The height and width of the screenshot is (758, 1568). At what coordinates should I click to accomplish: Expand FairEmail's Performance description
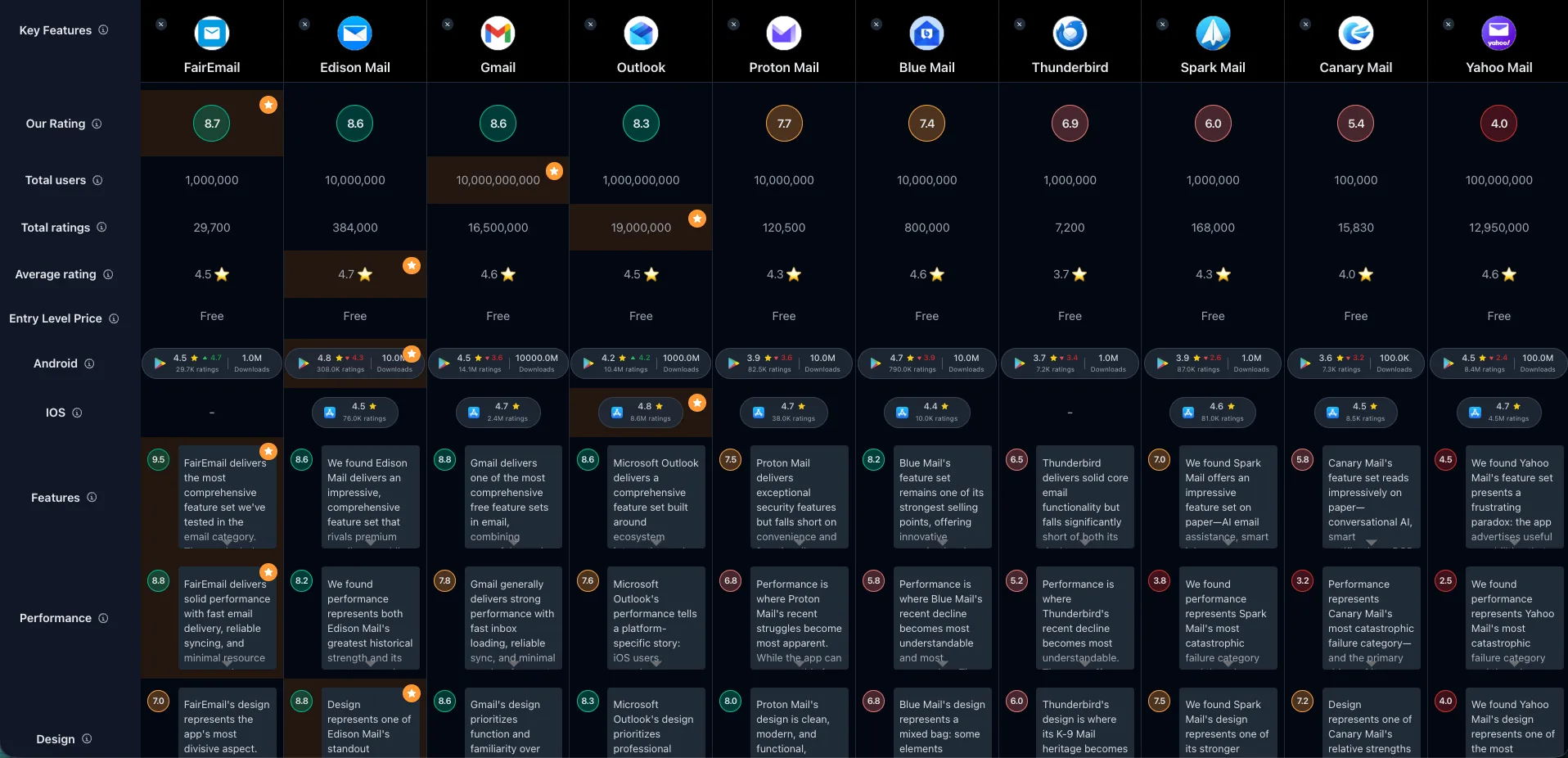pos(227,663)
